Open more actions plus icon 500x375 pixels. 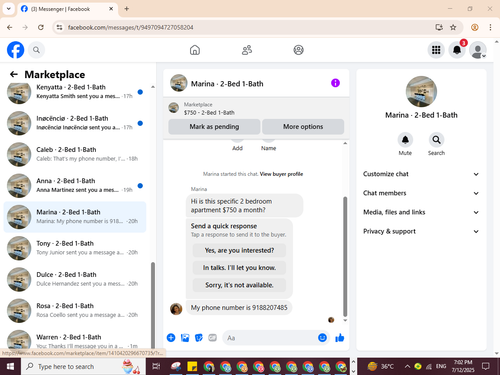[171, 338]
